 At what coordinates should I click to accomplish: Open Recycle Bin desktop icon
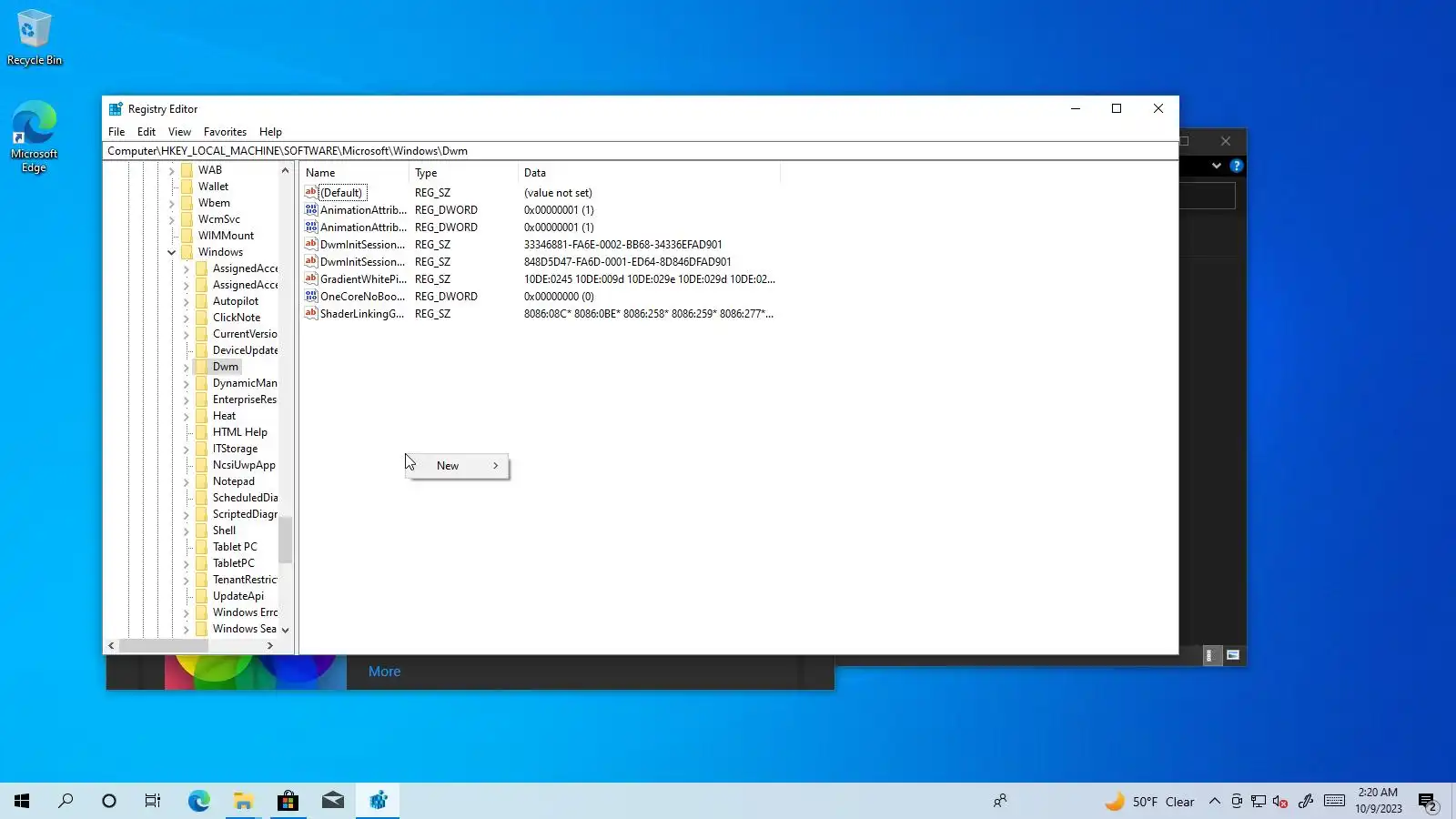tap(35, 37)
